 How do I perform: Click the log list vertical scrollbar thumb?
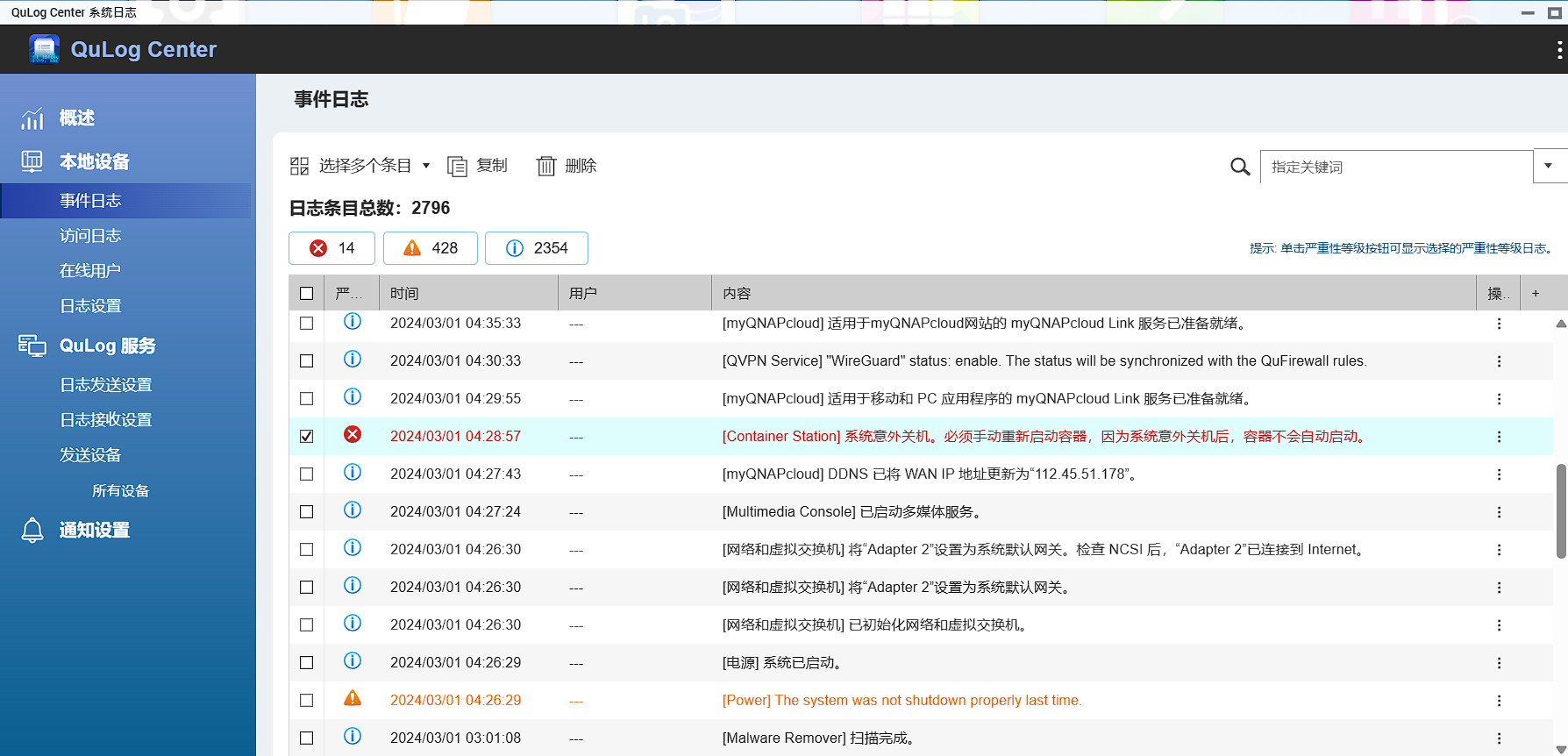click(x=1561, y=511)
